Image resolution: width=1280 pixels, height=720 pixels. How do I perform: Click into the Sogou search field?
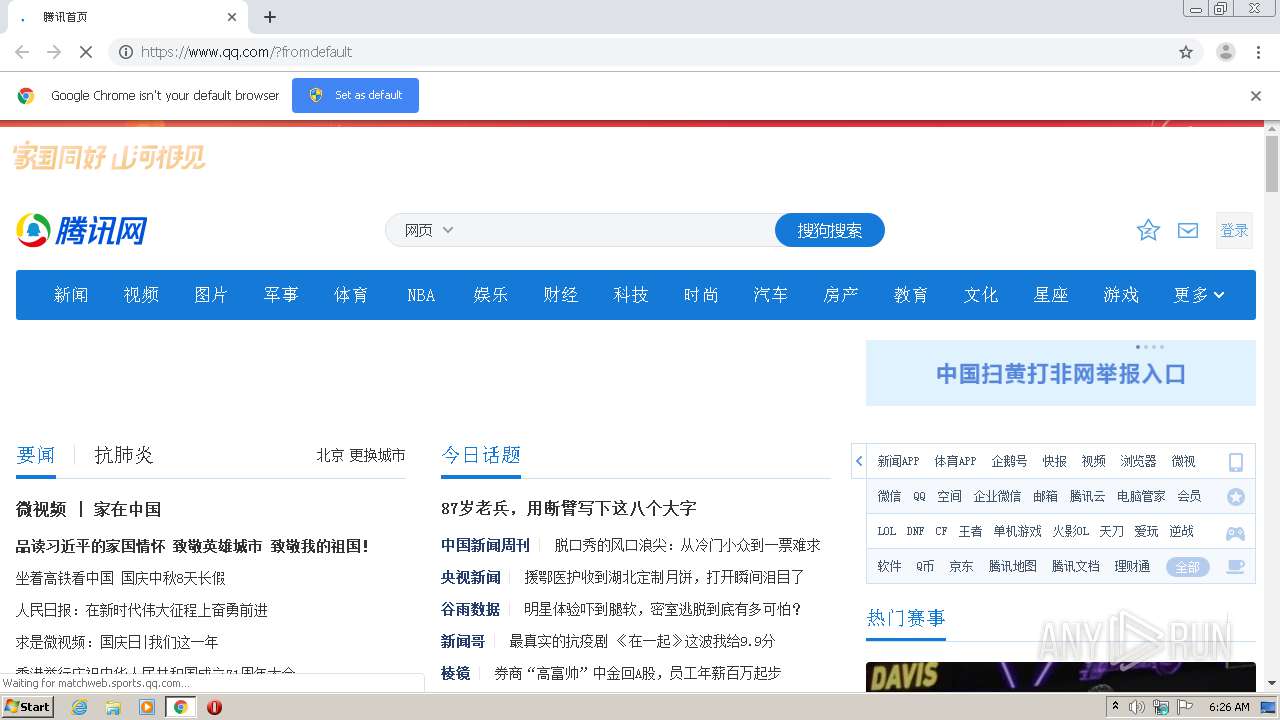[x=615, y=230]
